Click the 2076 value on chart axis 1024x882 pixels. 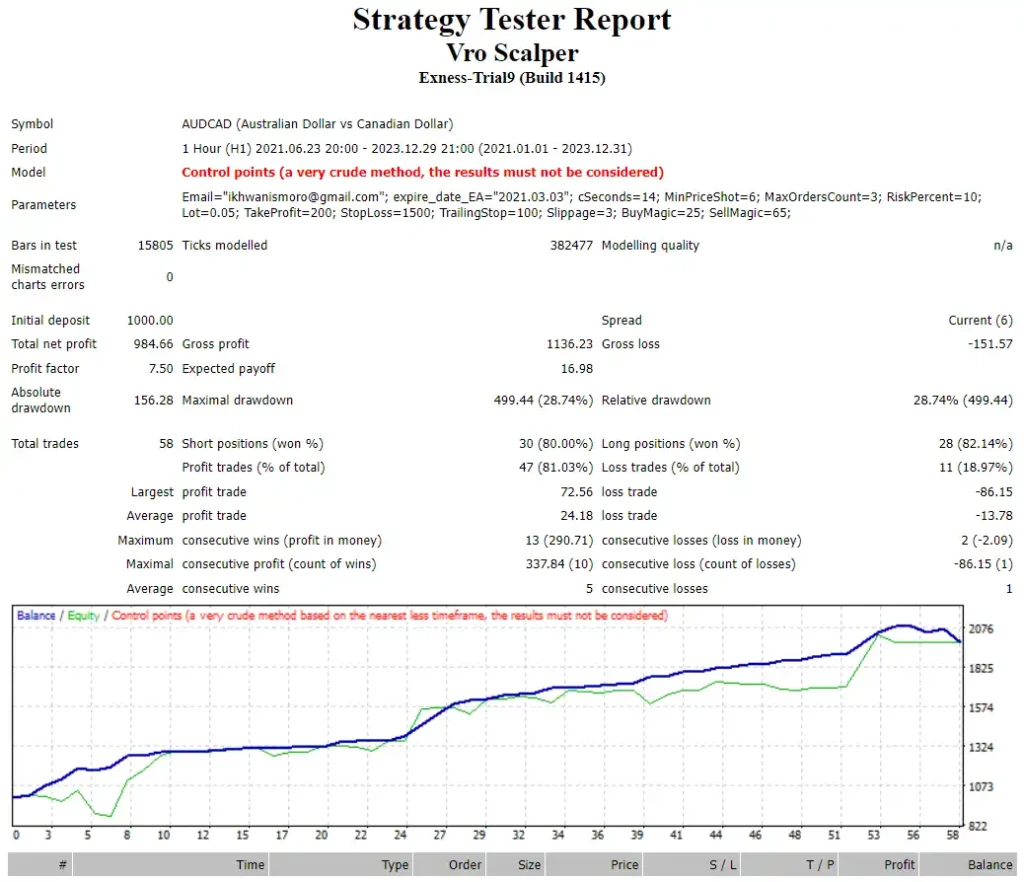pos(985,629)
